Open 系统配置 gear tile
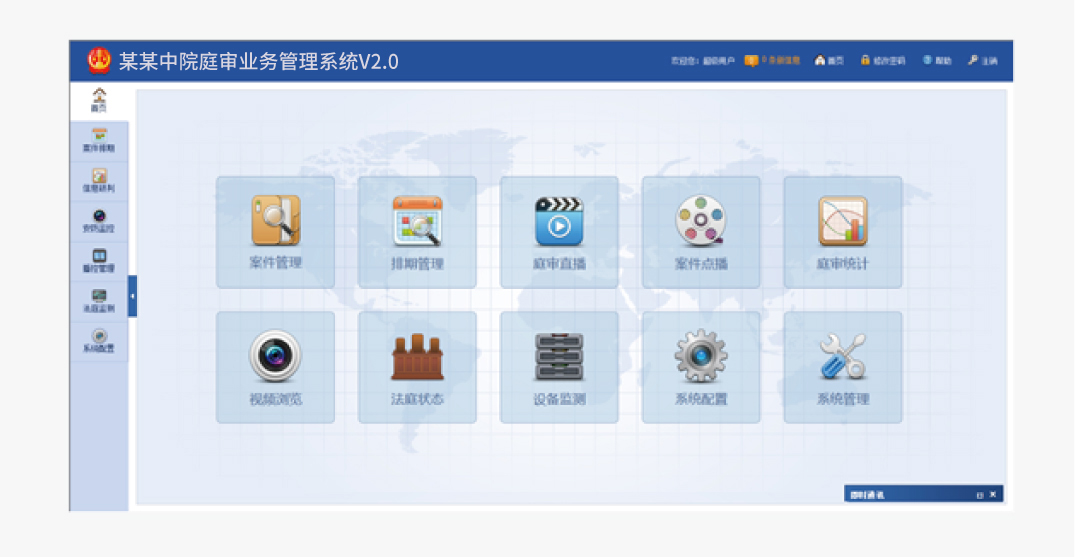 [x=701, y=366]
